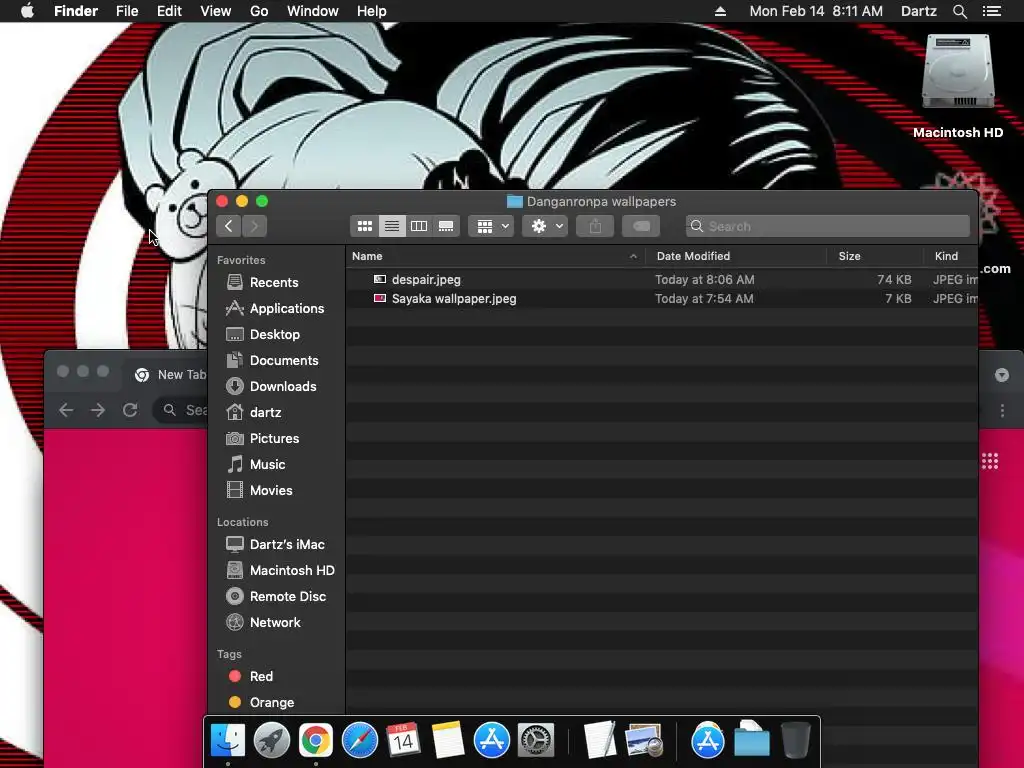Go back in Finder history

[229, 226]
